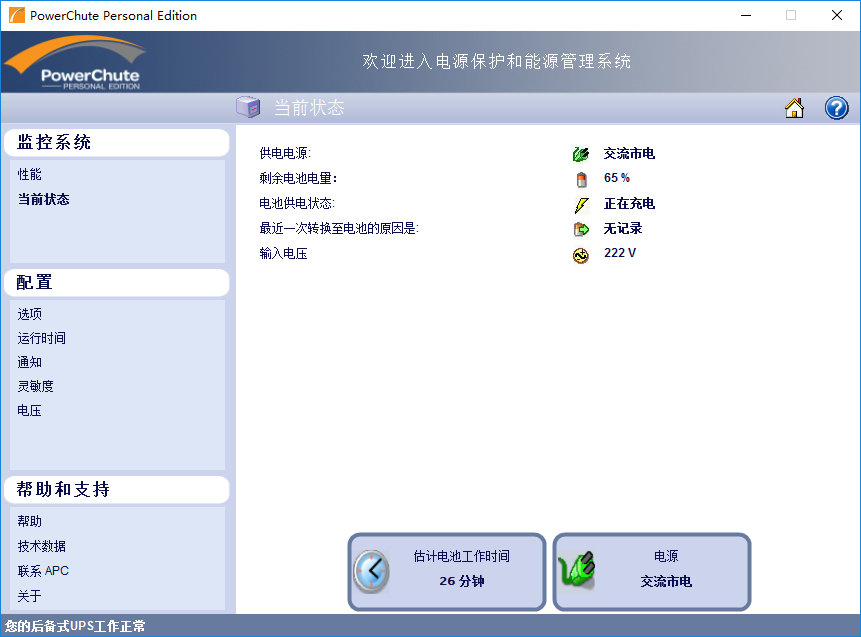Click the 当前状态 page title text
This screenshot has width=861, height=637.
pos(309,108)
